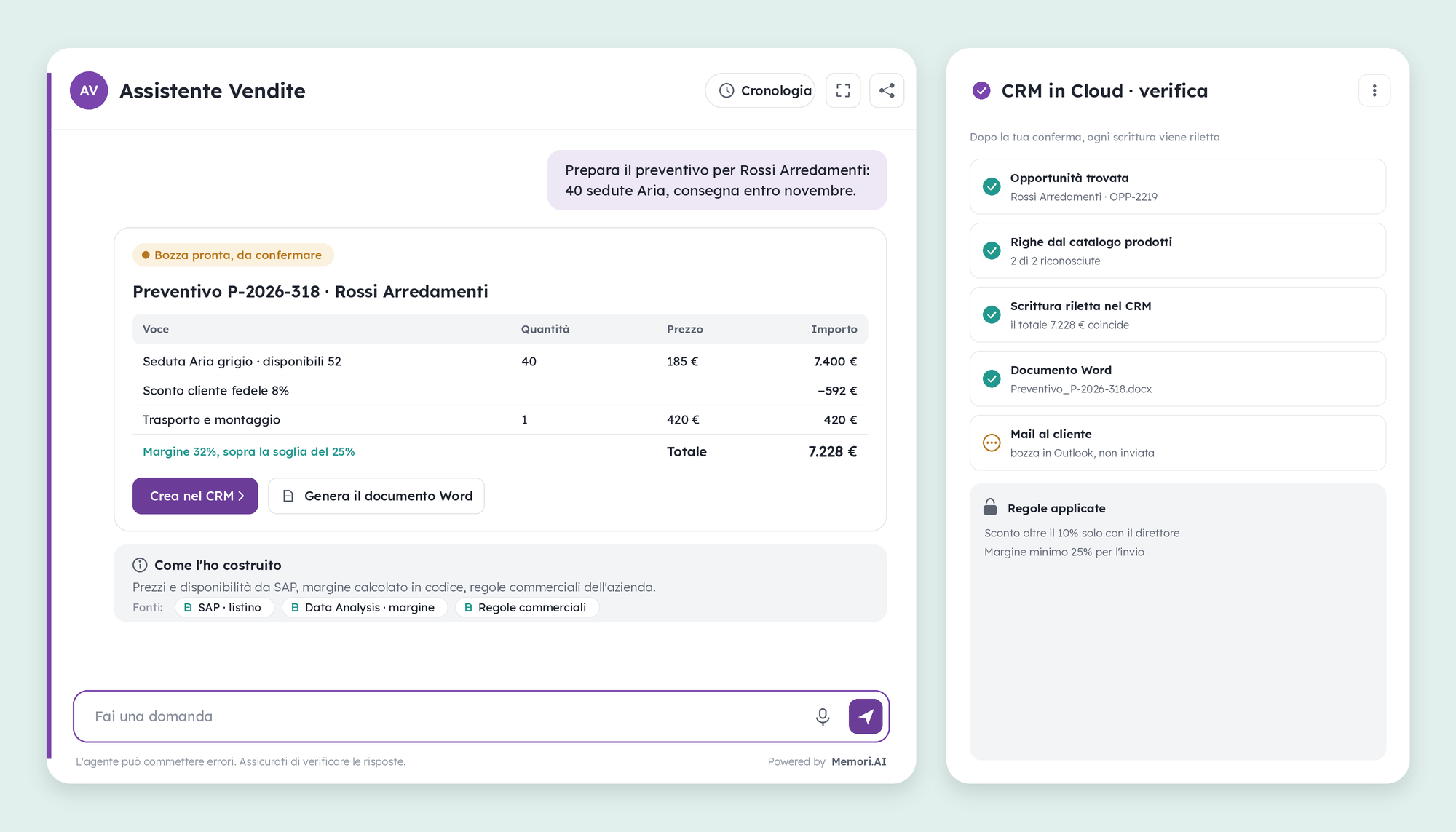Click Genera il documento Word
The width and height of the screenshot is (1456, 832).
(x=376, y=496)
